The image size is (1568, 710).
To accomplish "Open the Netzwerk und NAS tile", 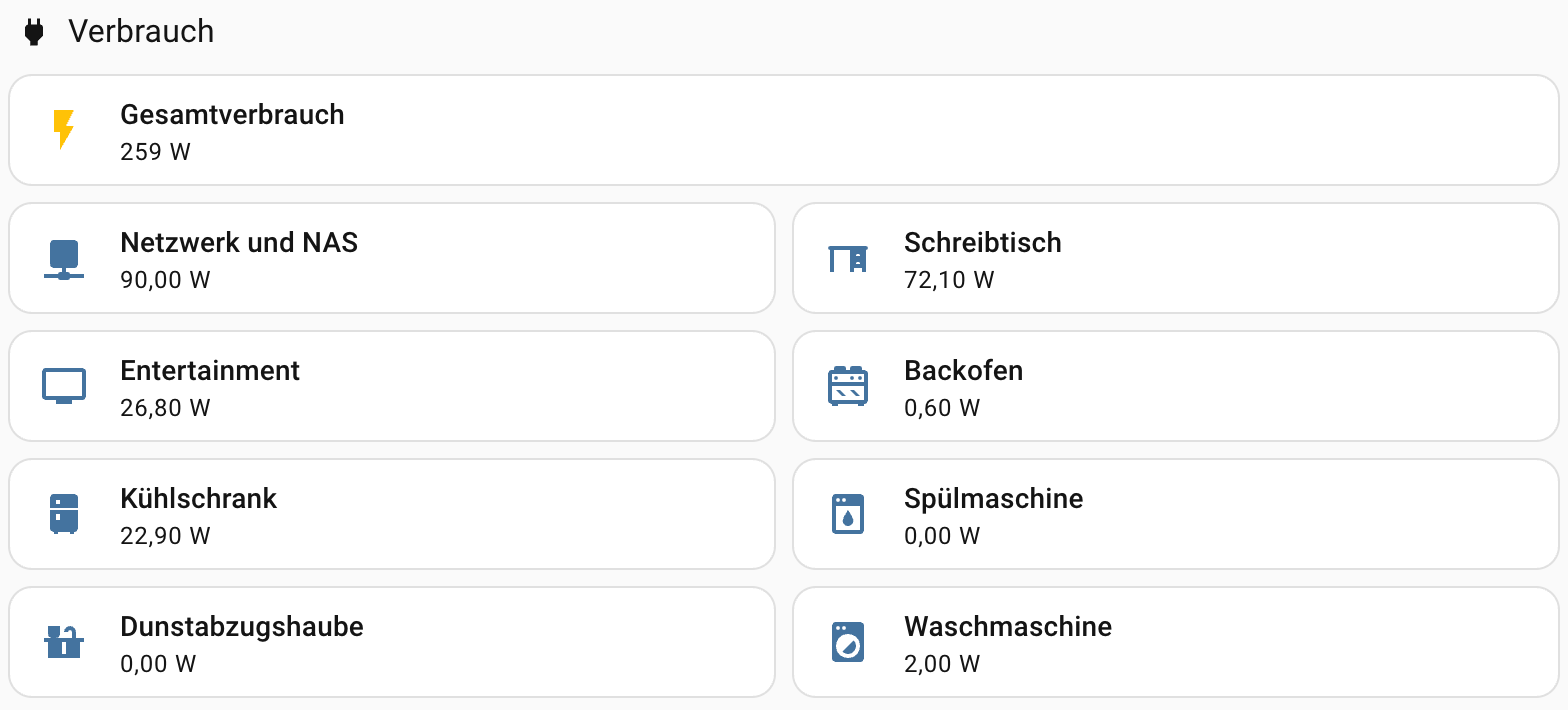I will [x=392, y=258].
